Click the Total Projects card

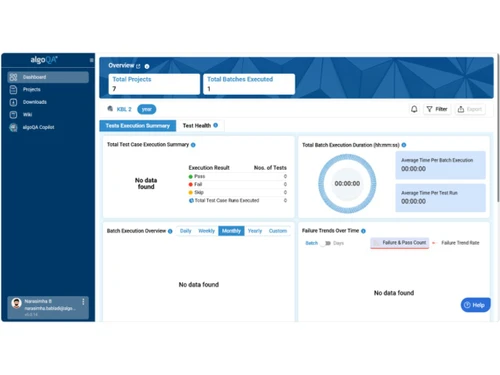click(154, 84)
